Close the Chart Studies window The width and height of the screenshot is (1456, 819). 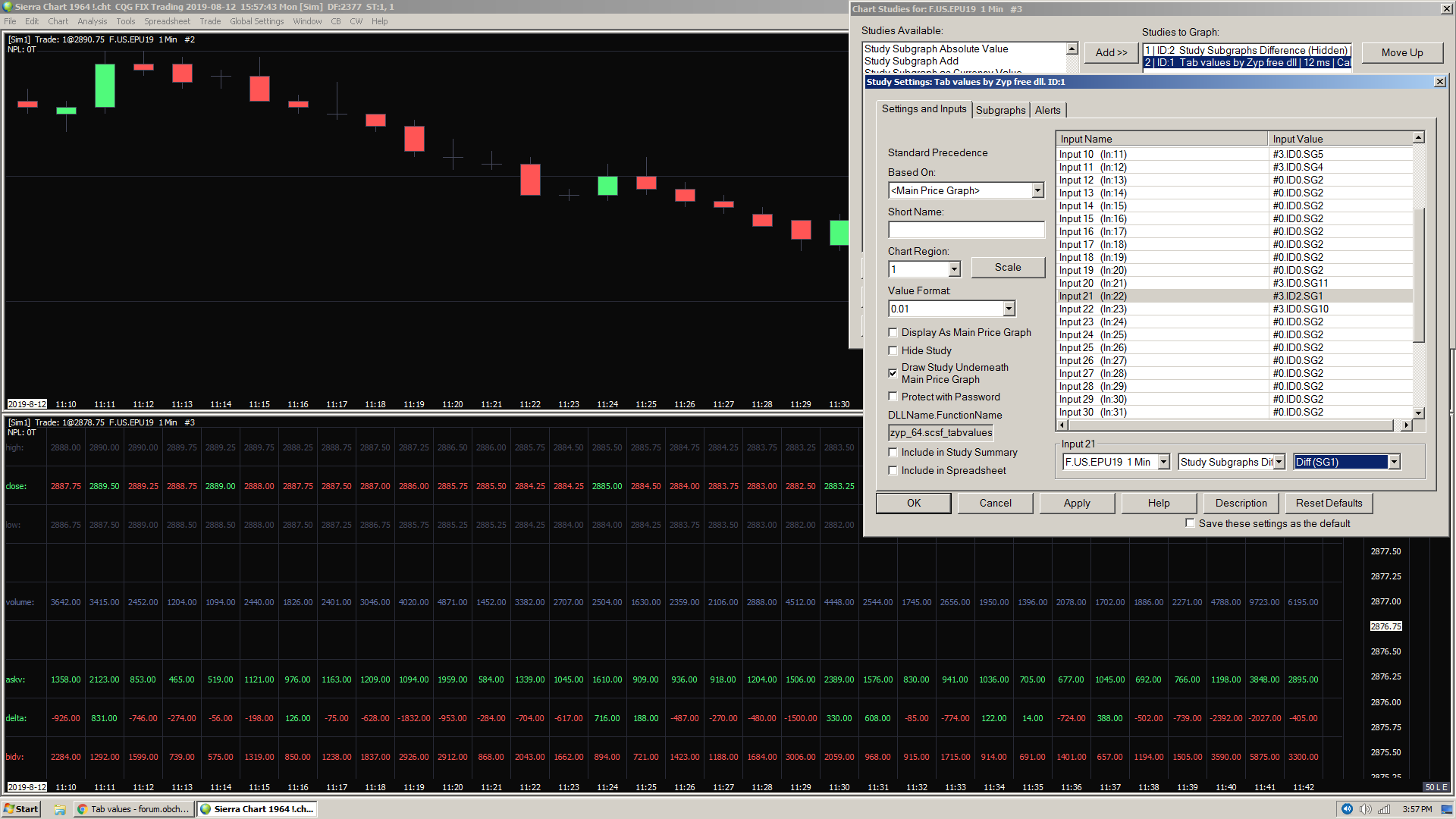coord(1446,9)
